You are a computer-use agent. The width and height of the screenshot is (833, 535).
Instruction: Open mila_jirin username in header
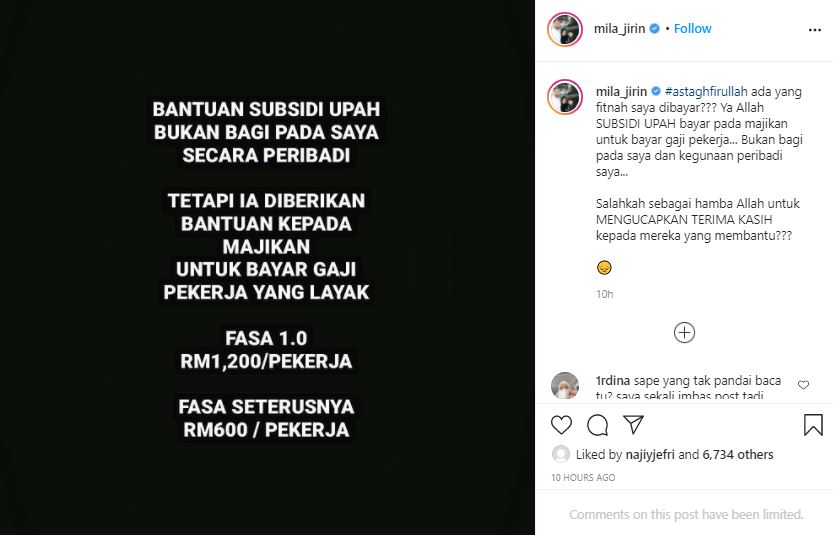pyautogui.click(x=619, y=29)
